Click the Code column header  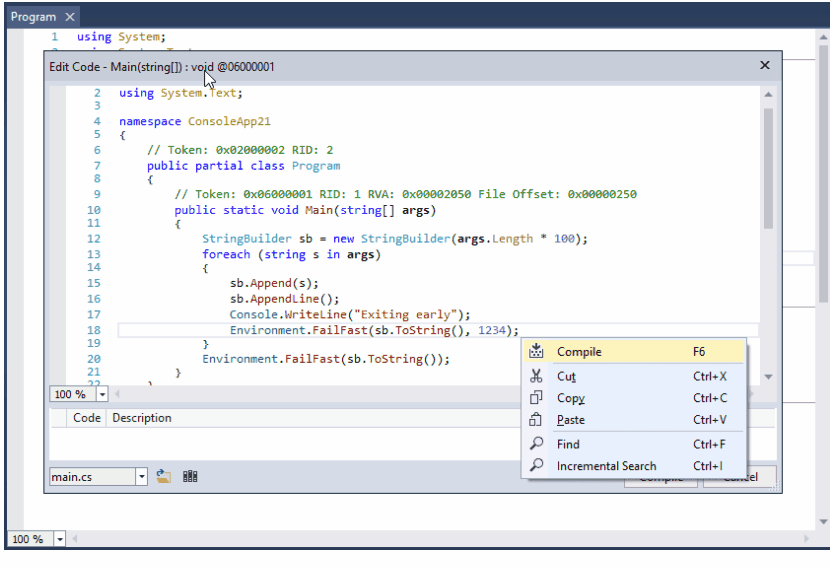coord(87,418)
